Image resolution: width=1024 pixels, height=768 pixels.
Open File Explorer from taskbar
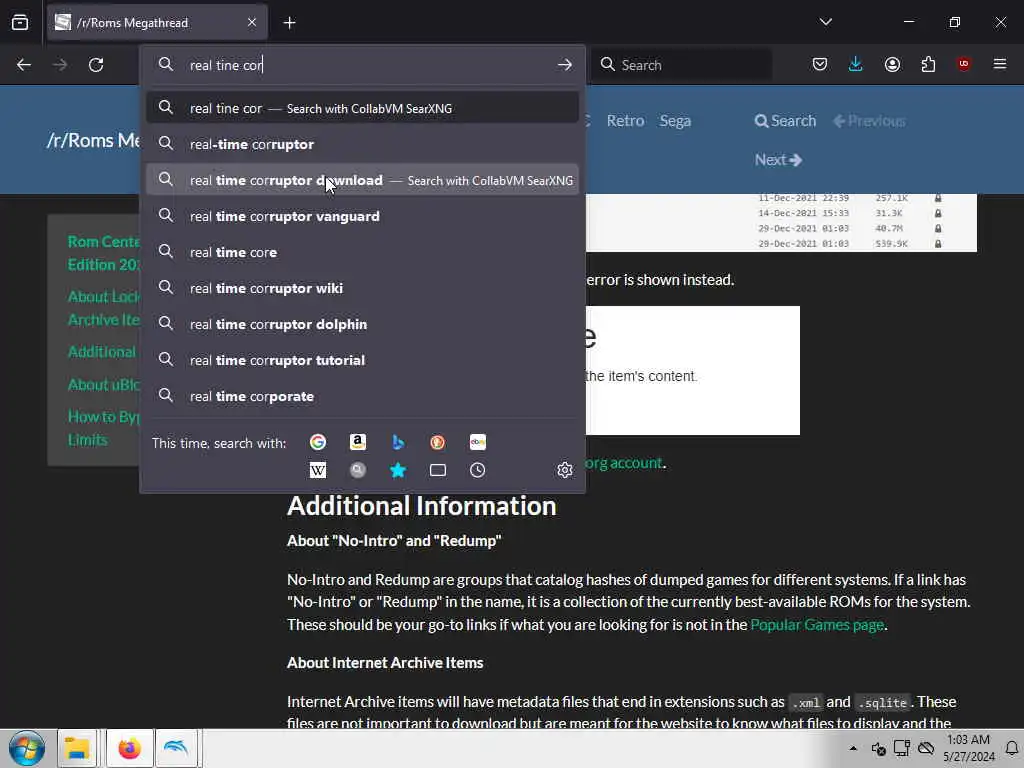(76, 748)
